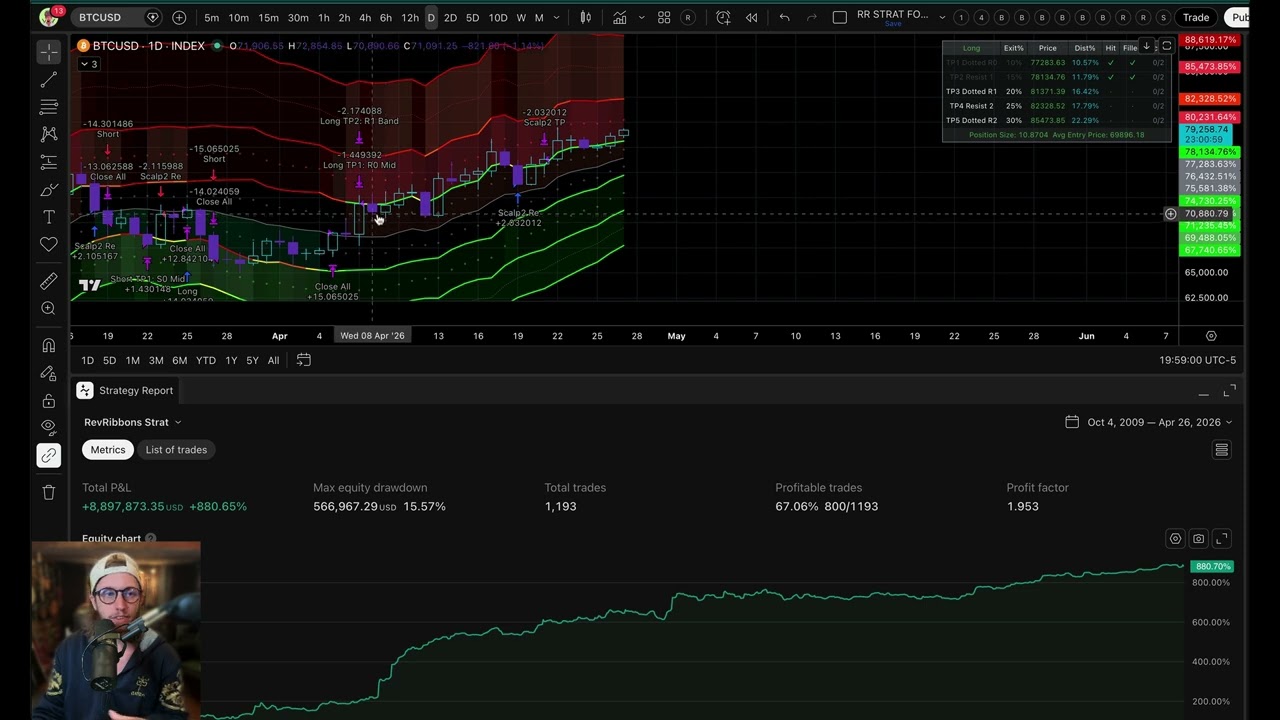Open equity chart settings gear
Image resolution: width=1280 pixels, height=720 pixels.
pyautogui.click(x=1175, y=539)
